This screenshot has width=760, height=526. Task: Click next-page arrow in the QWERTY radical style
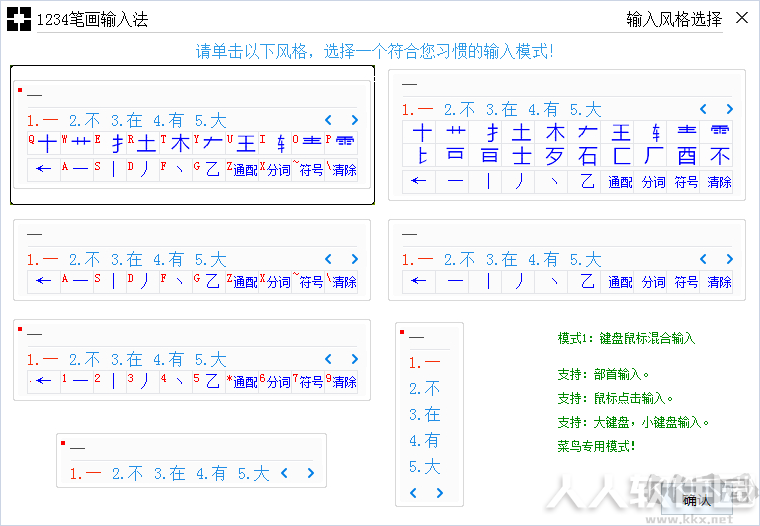[x=355, y=120]
